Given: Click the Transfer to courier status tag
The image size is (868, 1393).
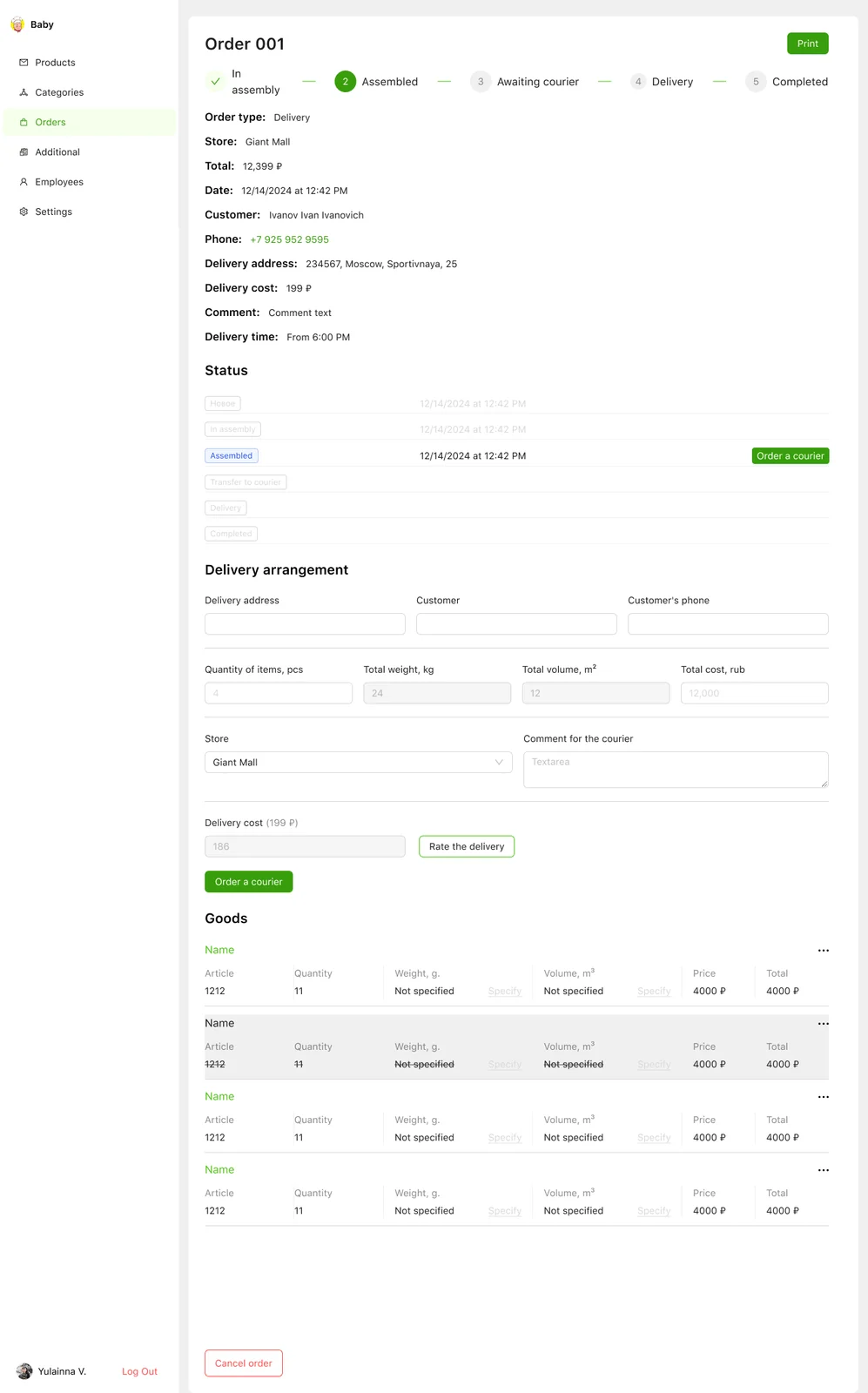Looking at the screenshot, I should (x=246, y=482).
